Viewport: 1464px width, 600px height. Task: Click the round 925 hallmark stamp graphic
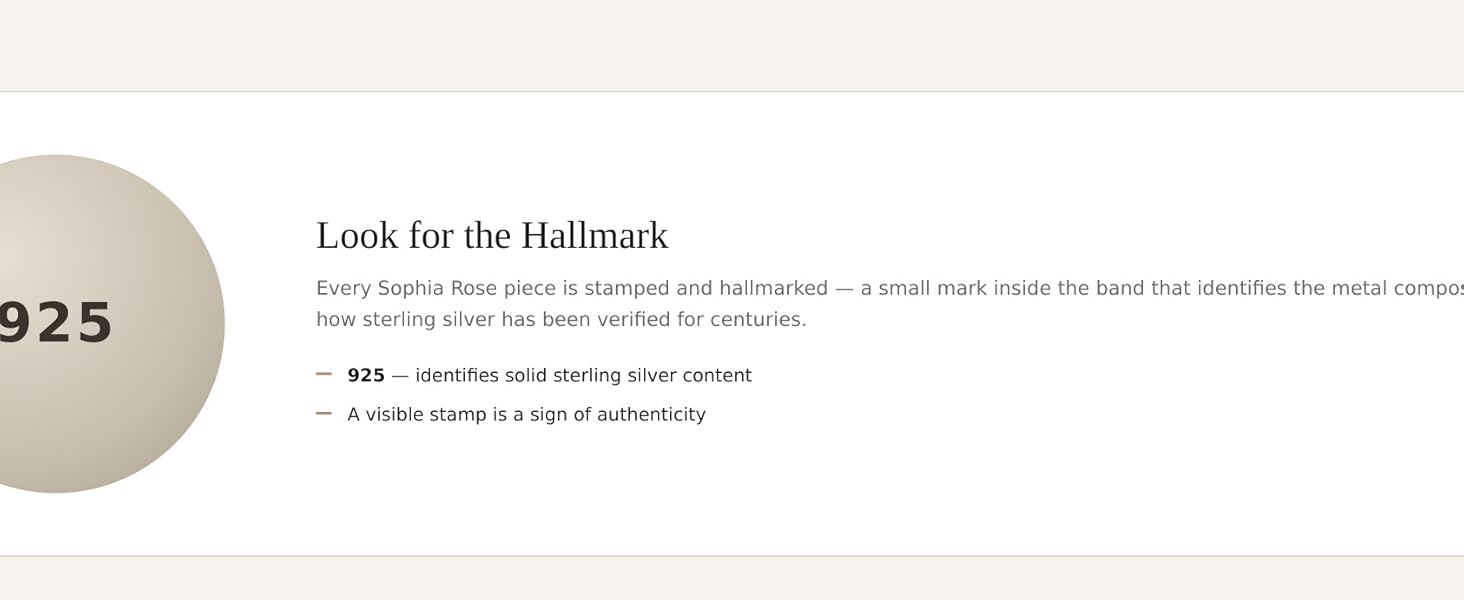(x=56, y=323)
